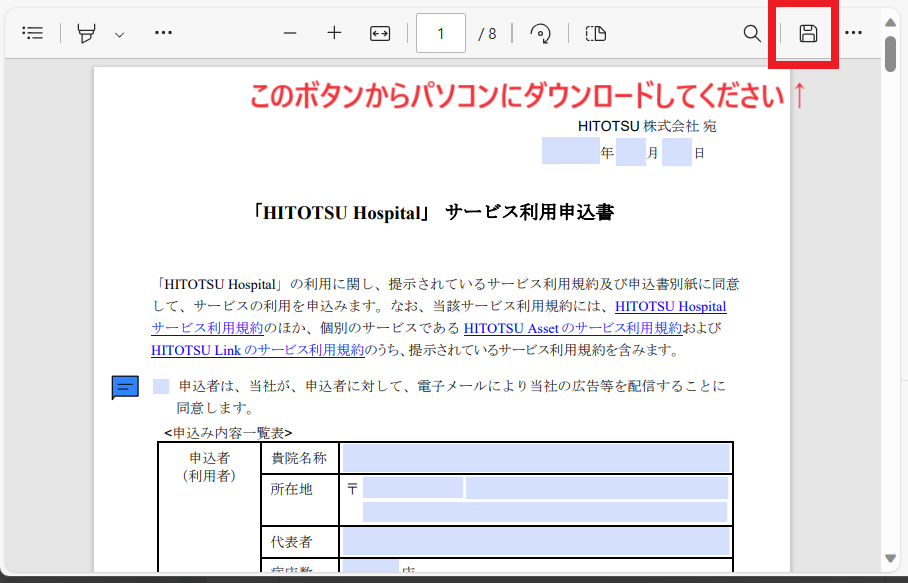Toggle the page view layout icon

coord(595,33)
